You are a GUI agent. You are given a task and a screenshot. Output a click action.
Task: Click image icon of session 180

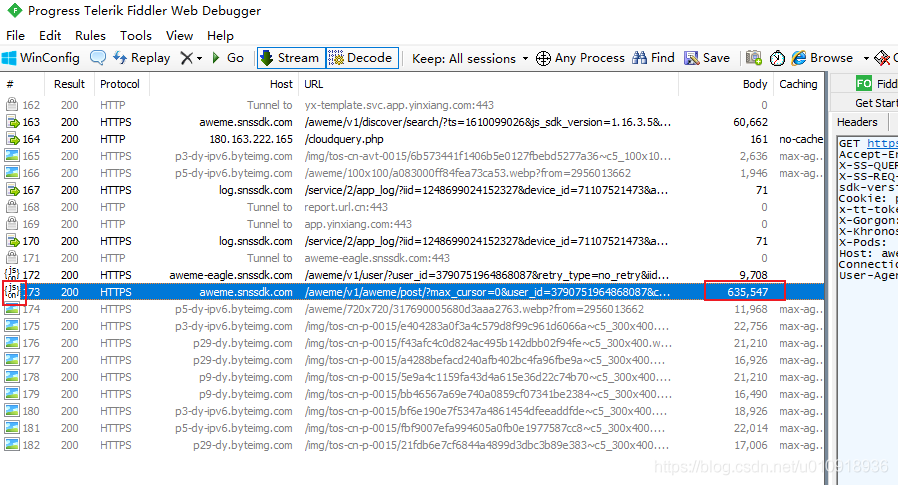click(11, 411)
